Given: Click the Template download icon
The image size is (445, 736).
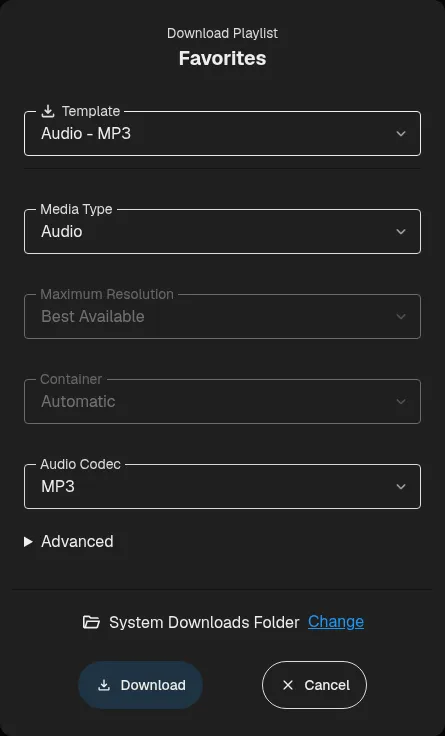Looking at the screenshot, I should click(x=48, y=111).
